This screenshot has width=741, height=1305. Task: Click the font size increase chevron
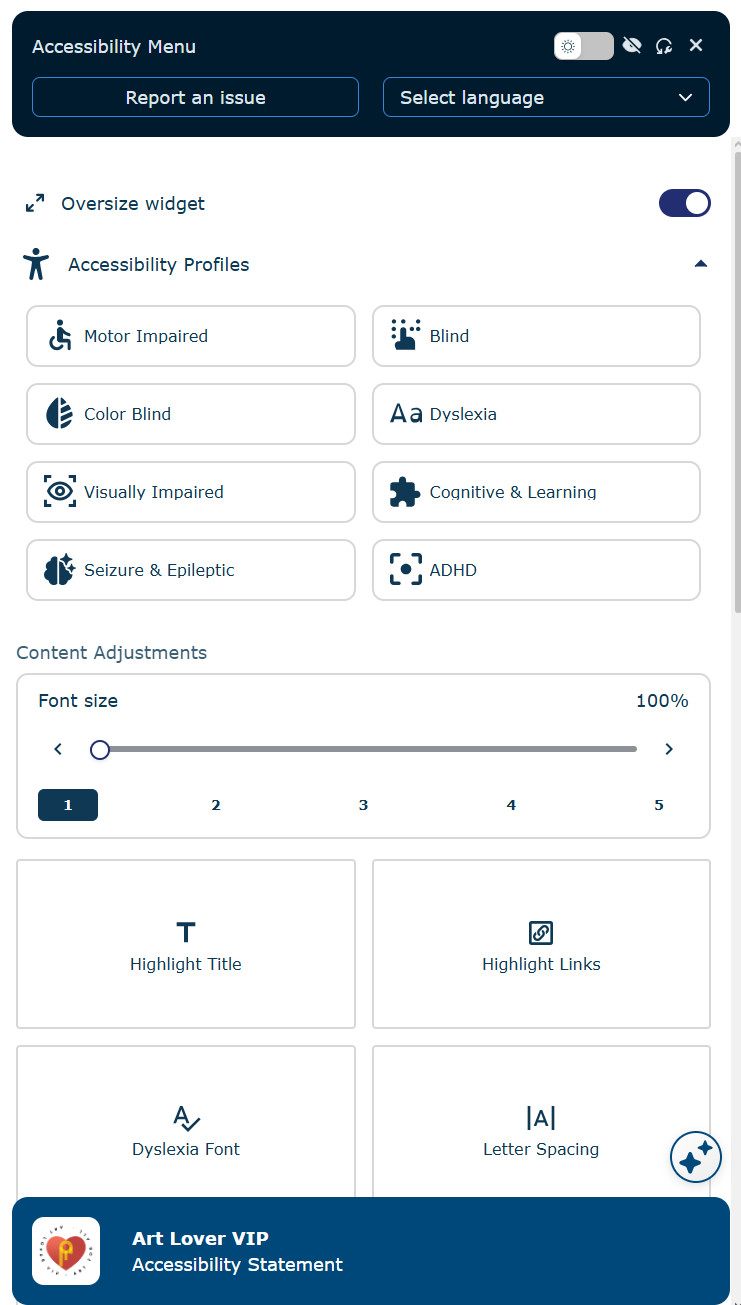coord(669,748)
